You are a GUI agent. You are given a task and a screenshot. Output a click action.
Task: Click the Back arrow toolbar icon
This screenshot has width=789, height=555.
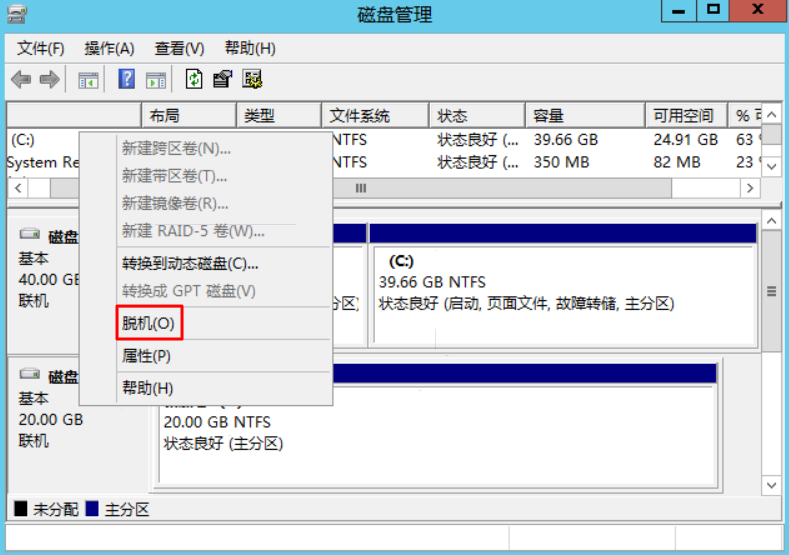click(x=21, y=80)
